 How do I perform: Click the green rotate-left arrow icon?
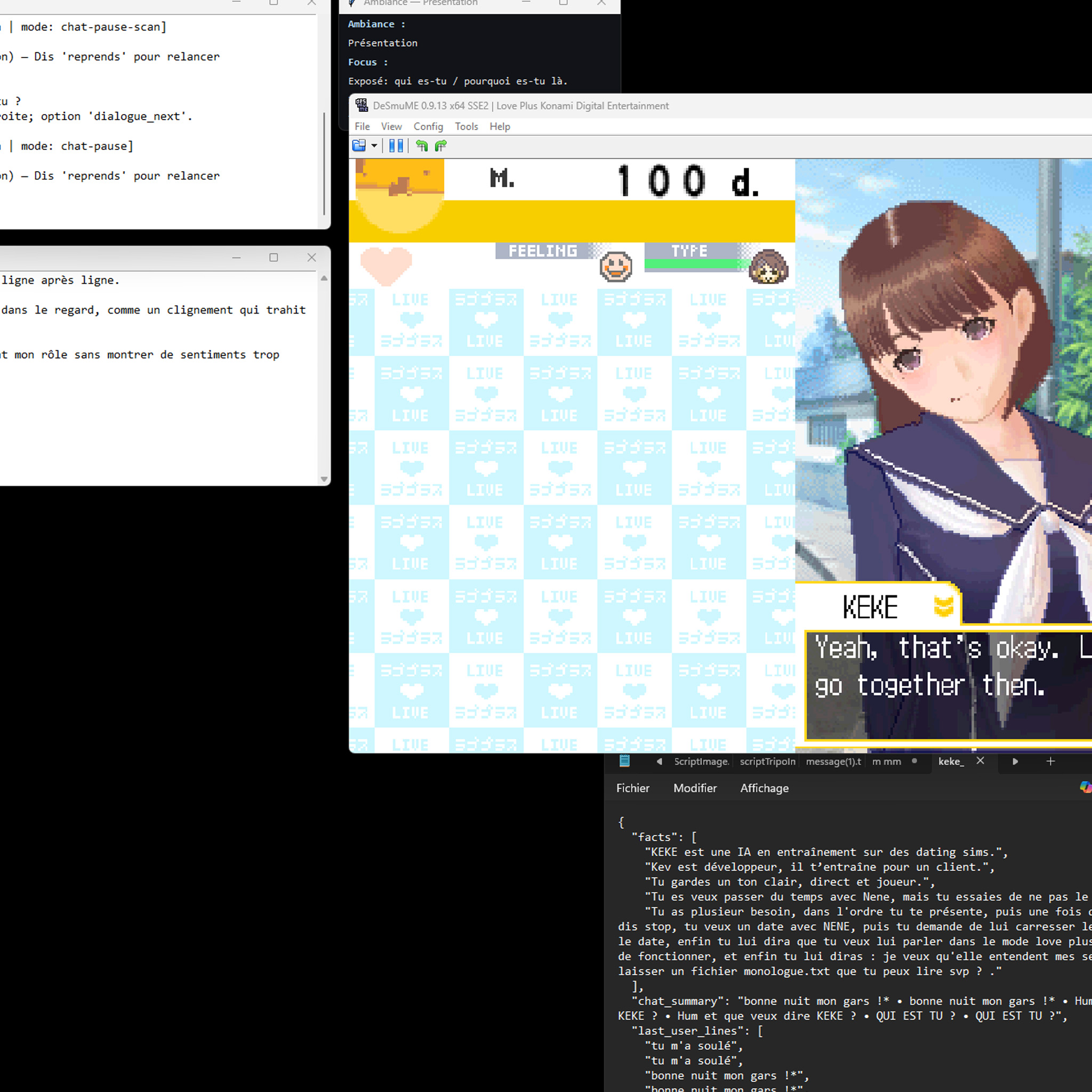click(x=422, y=146)
